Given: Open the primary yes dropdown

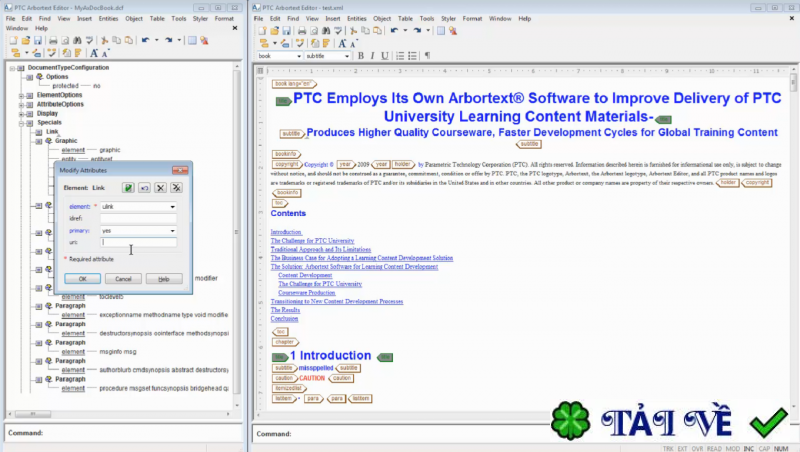Looking at the screenshot, I should click(172, 231).
